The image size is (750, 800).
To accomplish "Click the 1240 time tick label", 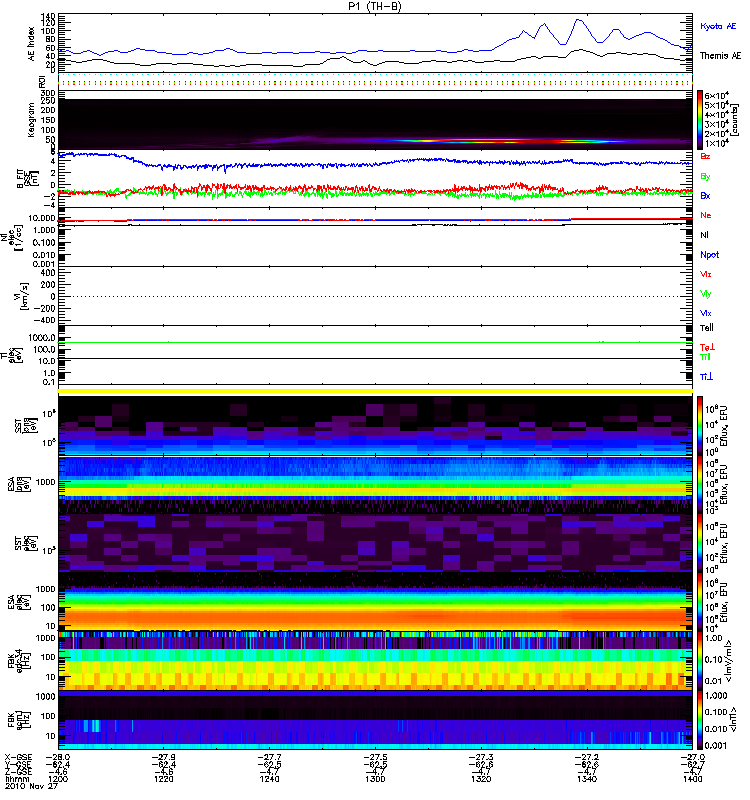I will 269,779.
